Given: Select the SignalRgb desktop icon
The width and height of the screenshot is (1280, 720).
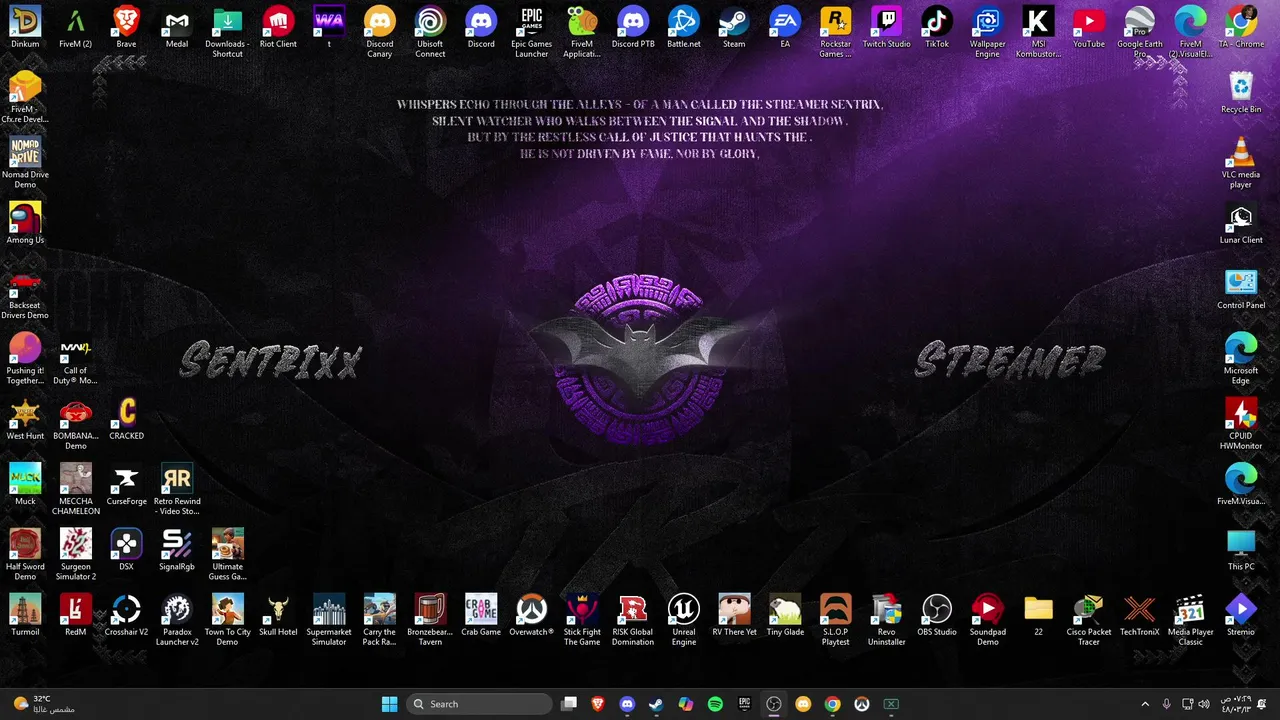Looking at the screenshot, I should (x=177, y=549).
